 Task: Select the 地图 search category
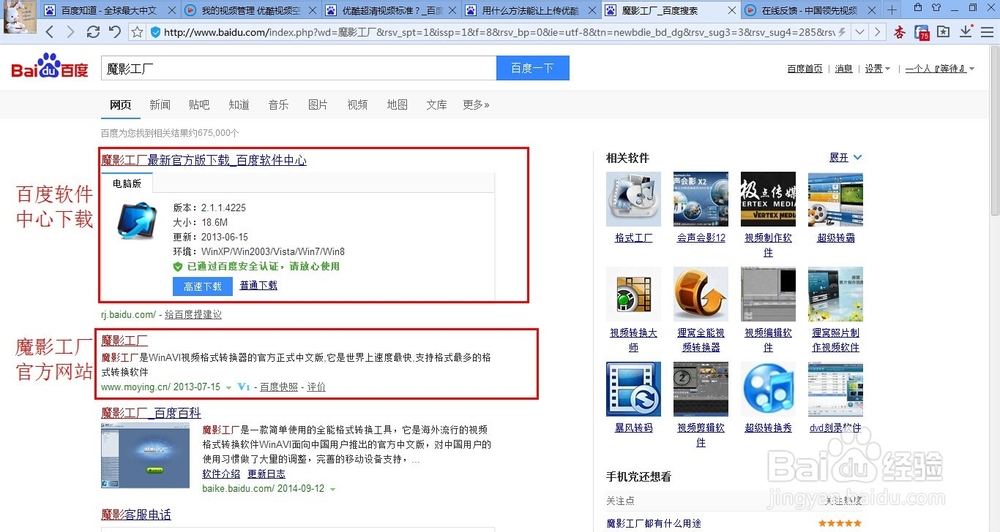tap(397, 105)
